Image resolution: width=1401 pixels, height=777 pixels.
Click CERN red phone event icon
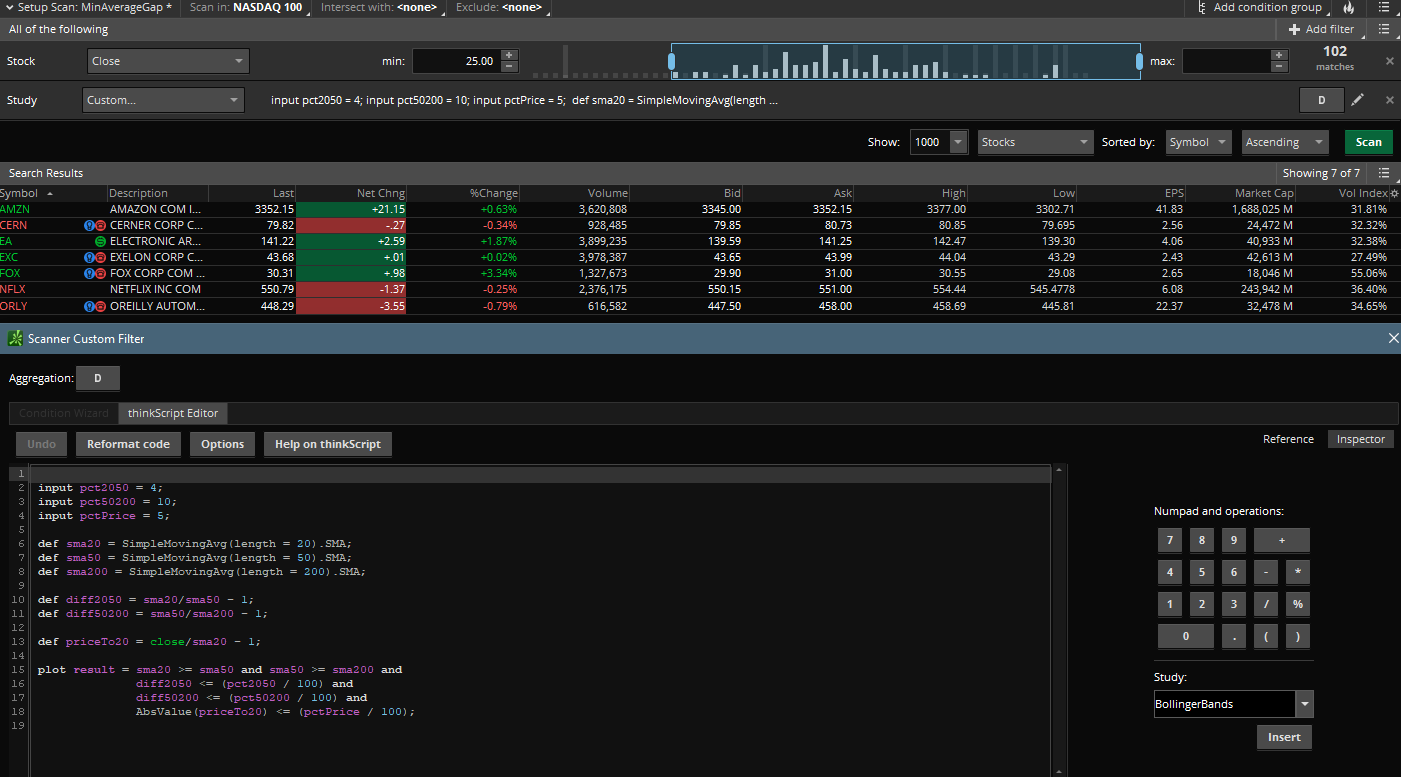coord(101,225)
